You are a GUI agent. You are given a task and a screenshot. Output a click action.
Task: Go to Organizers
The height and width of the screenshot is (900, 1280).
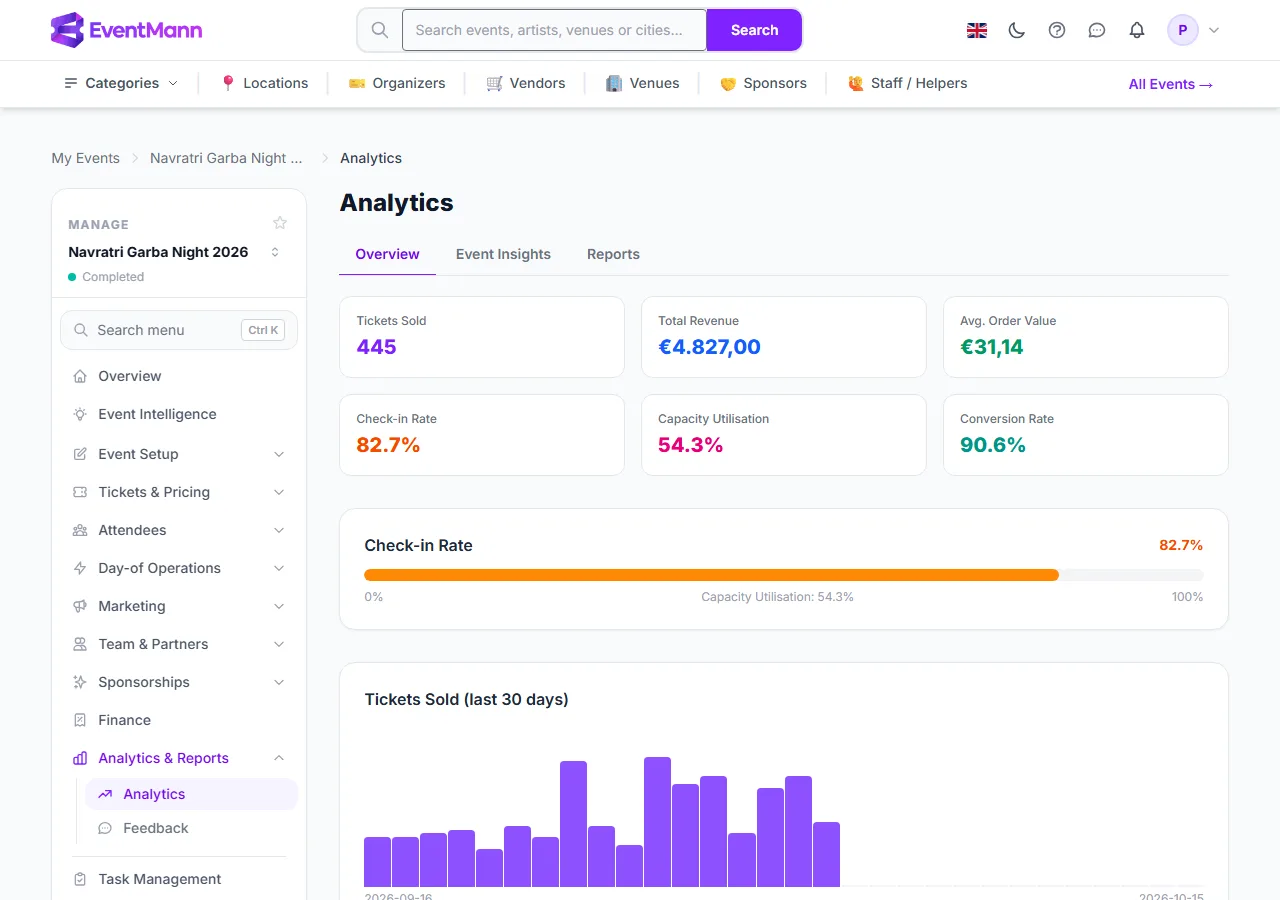[397, 83]
